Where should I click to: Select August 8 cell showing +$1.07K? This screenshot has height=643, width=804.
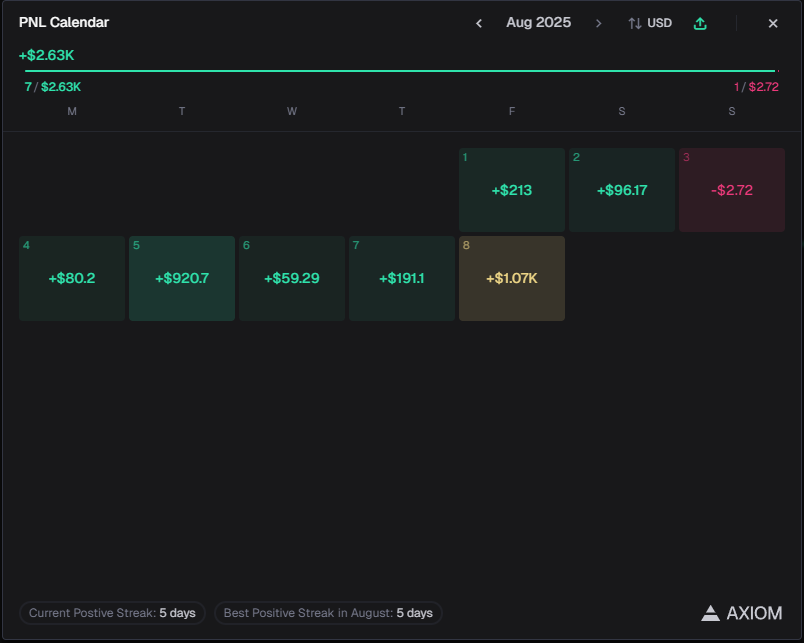coord(512,278)
